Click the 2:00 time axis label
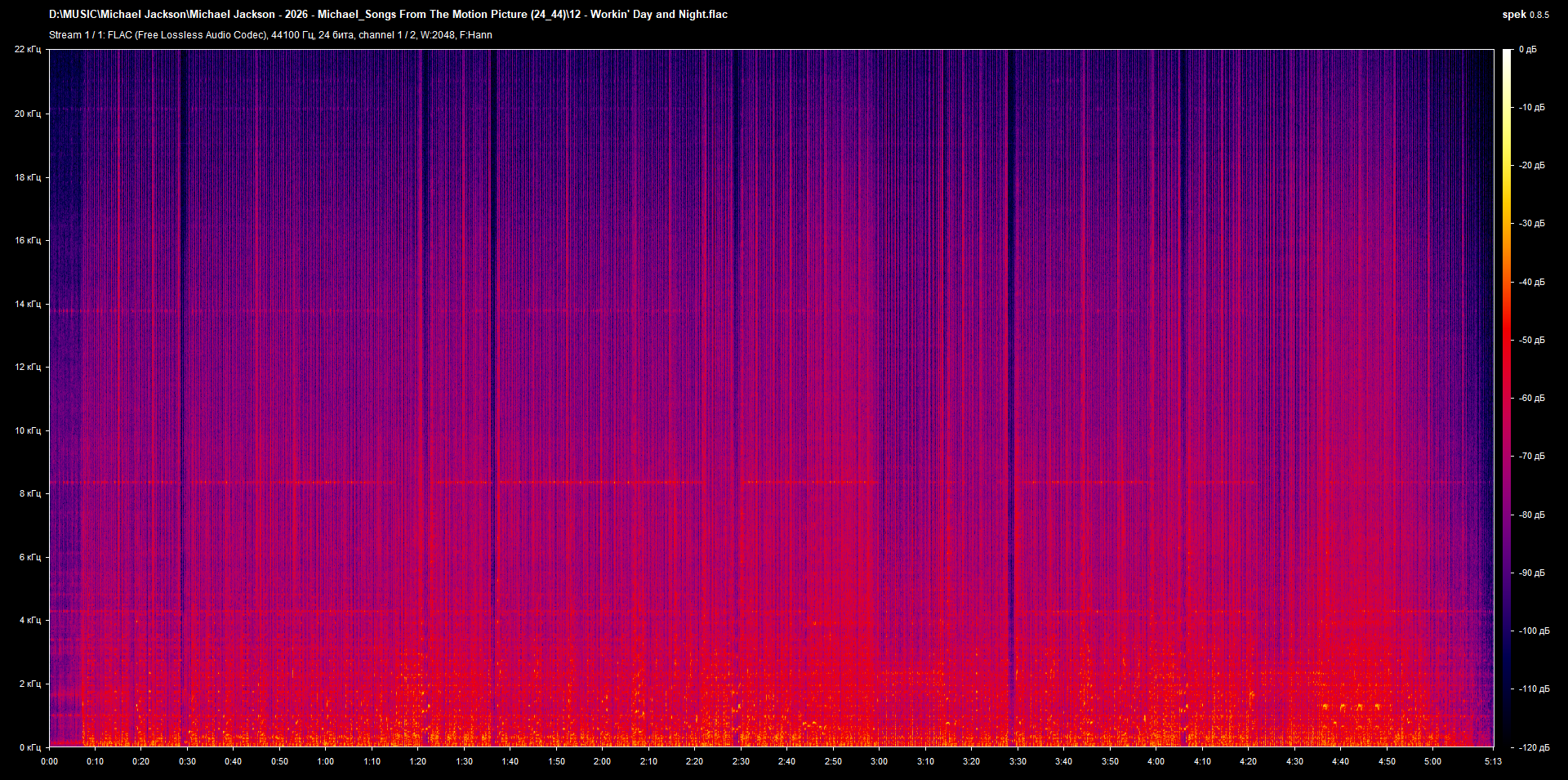This screenshot has height=780, width=1568. [602, 761]
